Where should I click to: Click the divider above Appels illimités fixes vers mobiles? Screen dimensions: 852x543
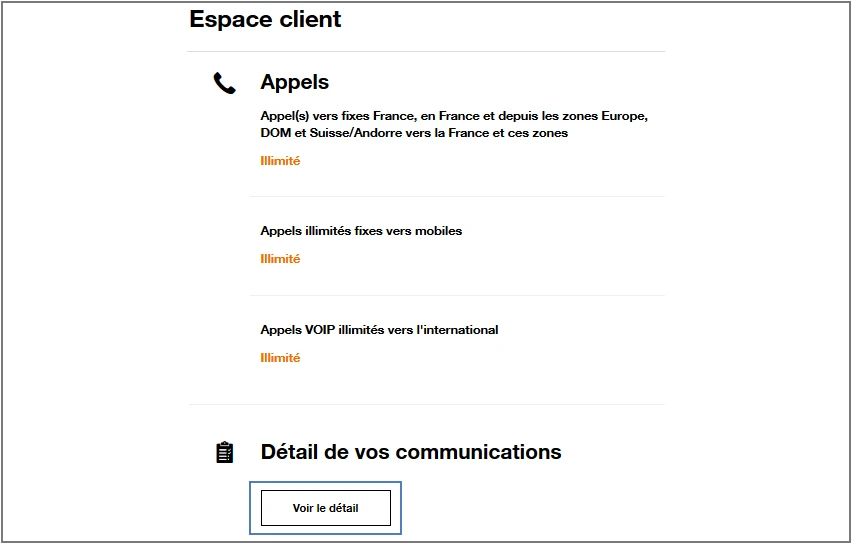tap(456, 197)
